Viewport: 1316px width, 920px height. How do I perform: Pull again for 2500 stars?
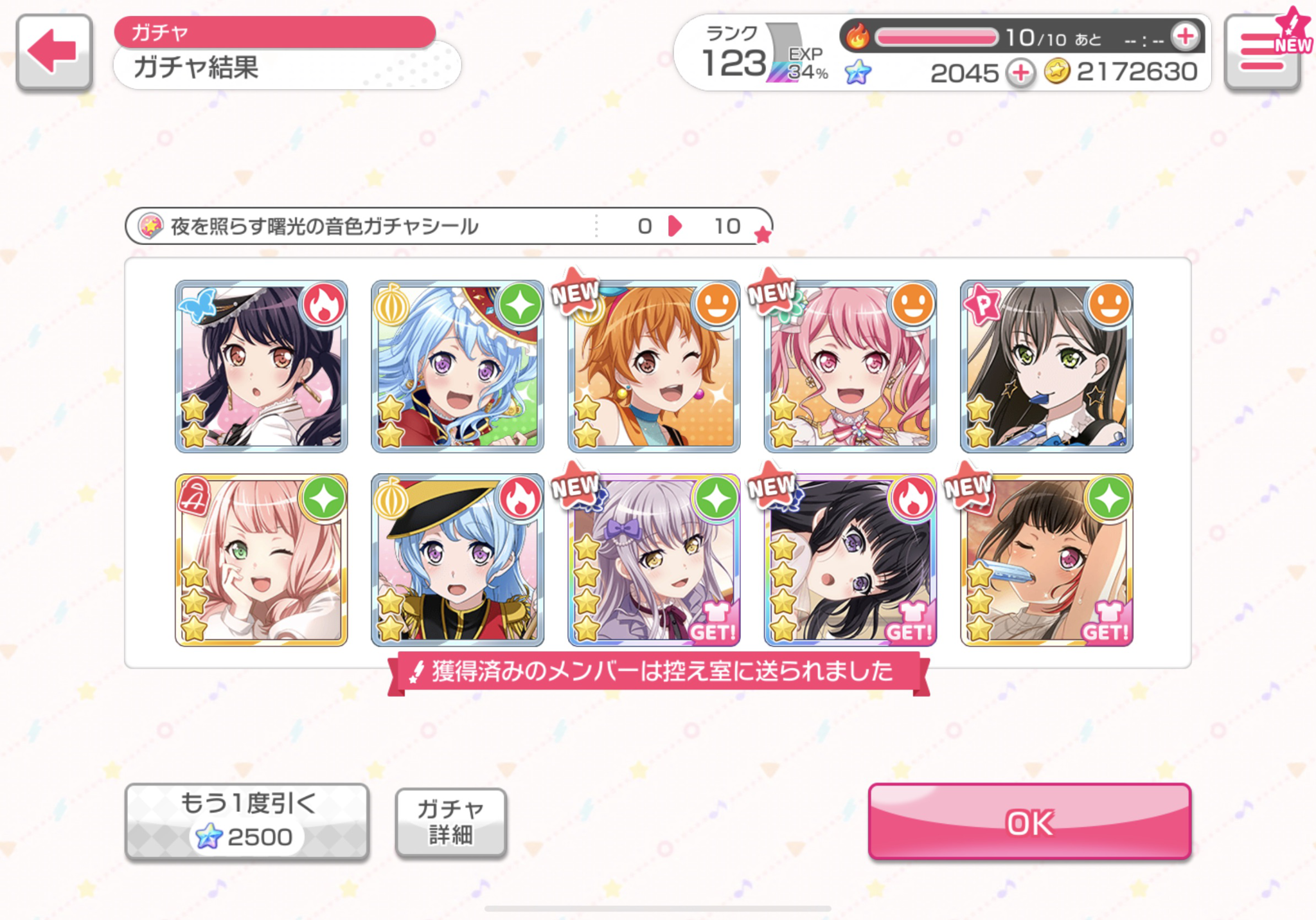pyautogui.click(x=247, y=822)
